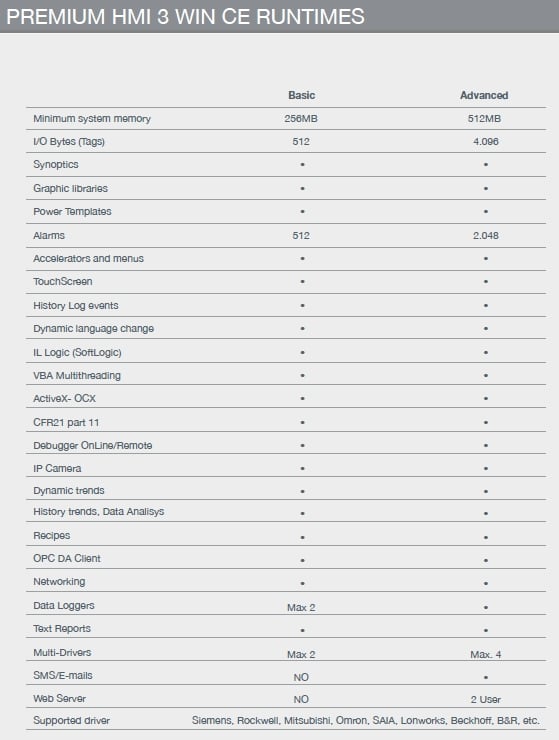Click the Advanced column header
Screen dimensions: 559x740
click(x=484, y=95)
